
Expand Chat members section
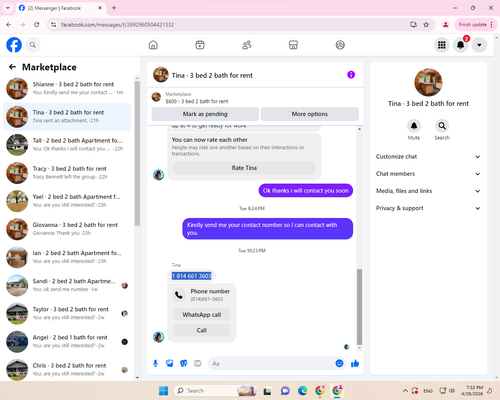click(428, 174)
